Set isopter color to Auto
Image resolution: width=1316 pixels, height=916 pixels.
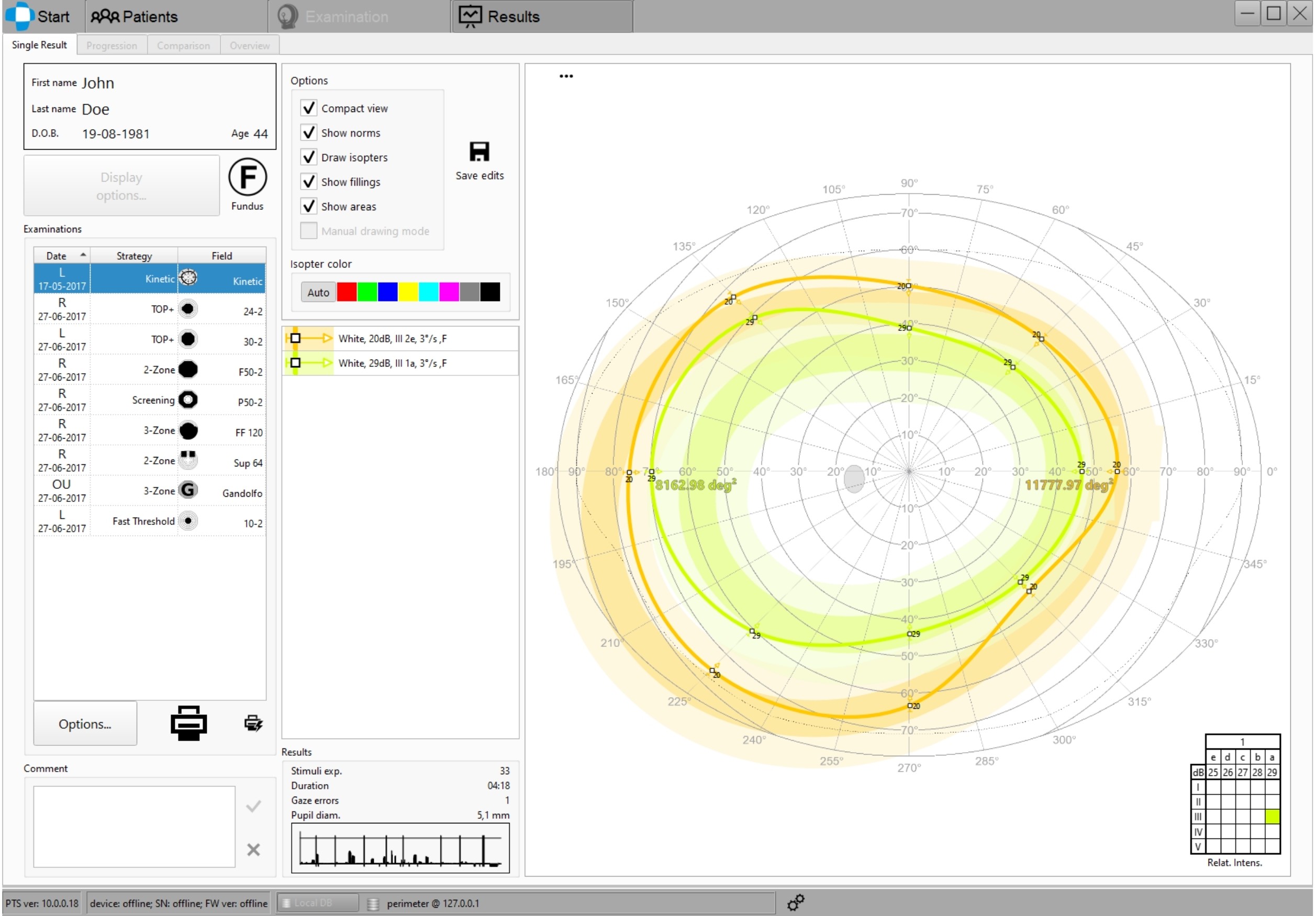(318, 293)
